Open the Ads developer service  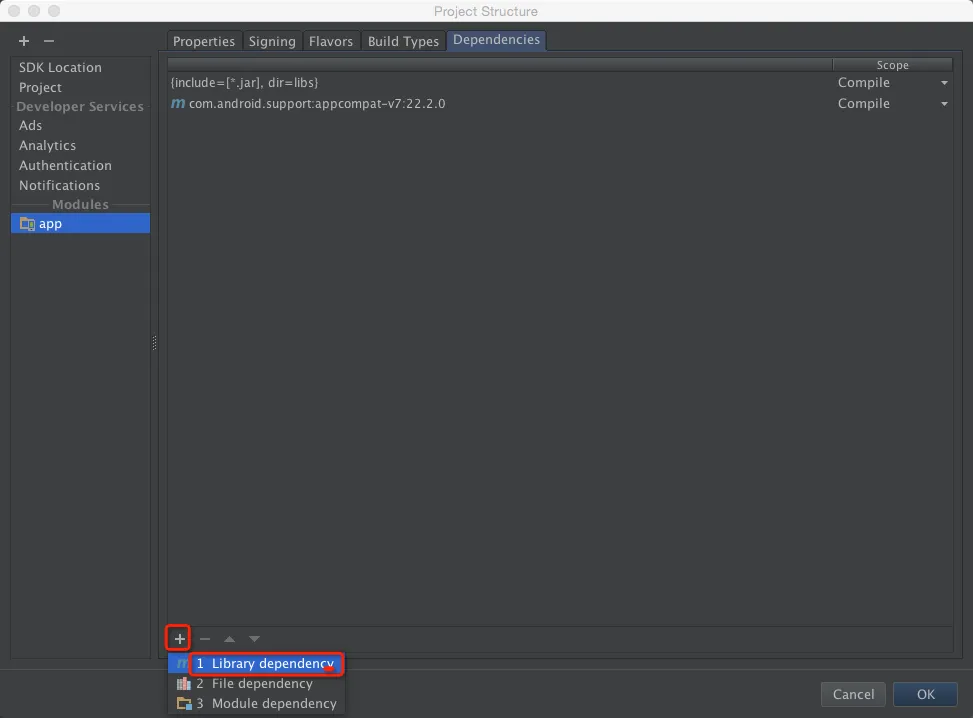tap(80, 125)
